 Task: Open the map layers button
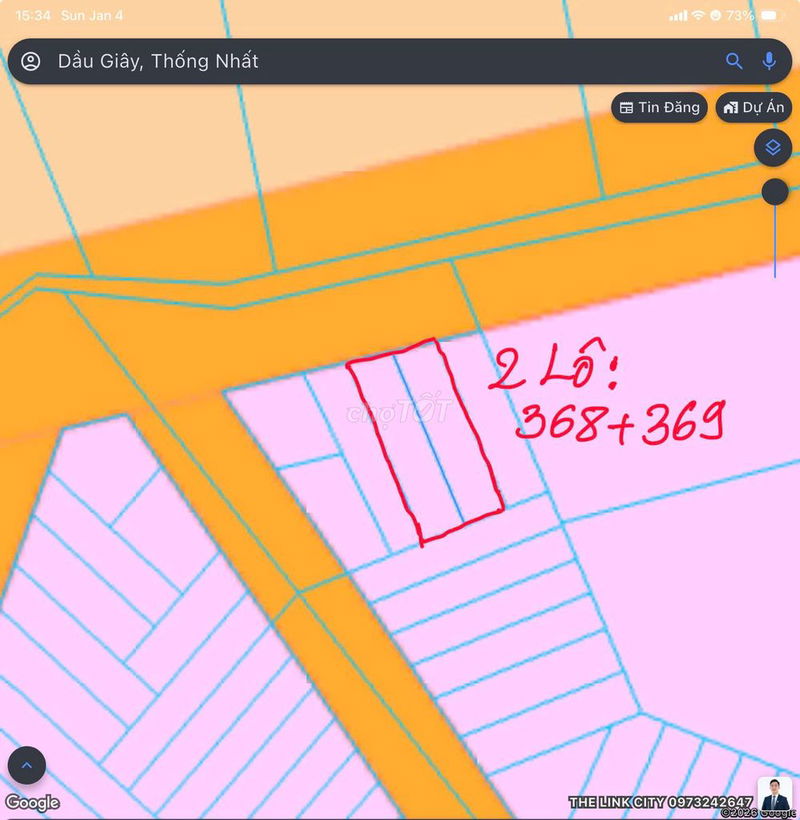coord(772,148)
